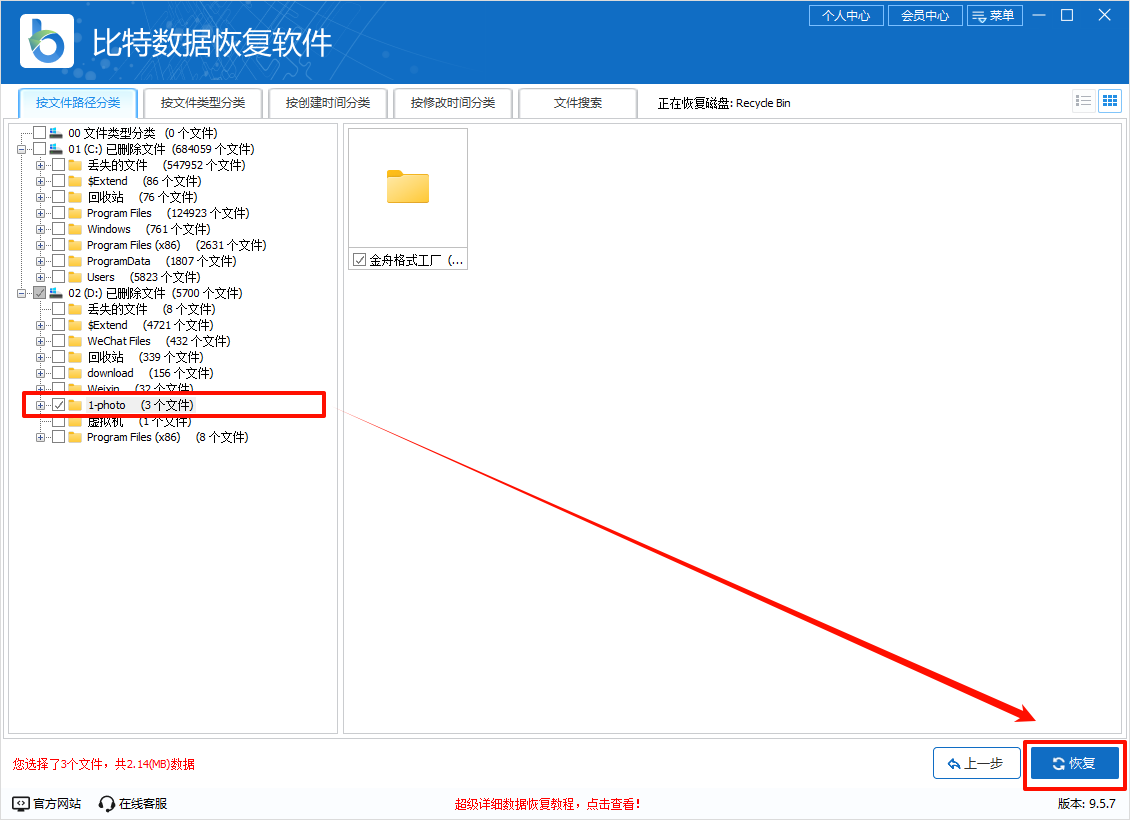Switch to 按文件类型分类 tab

[x=202, y=103]
